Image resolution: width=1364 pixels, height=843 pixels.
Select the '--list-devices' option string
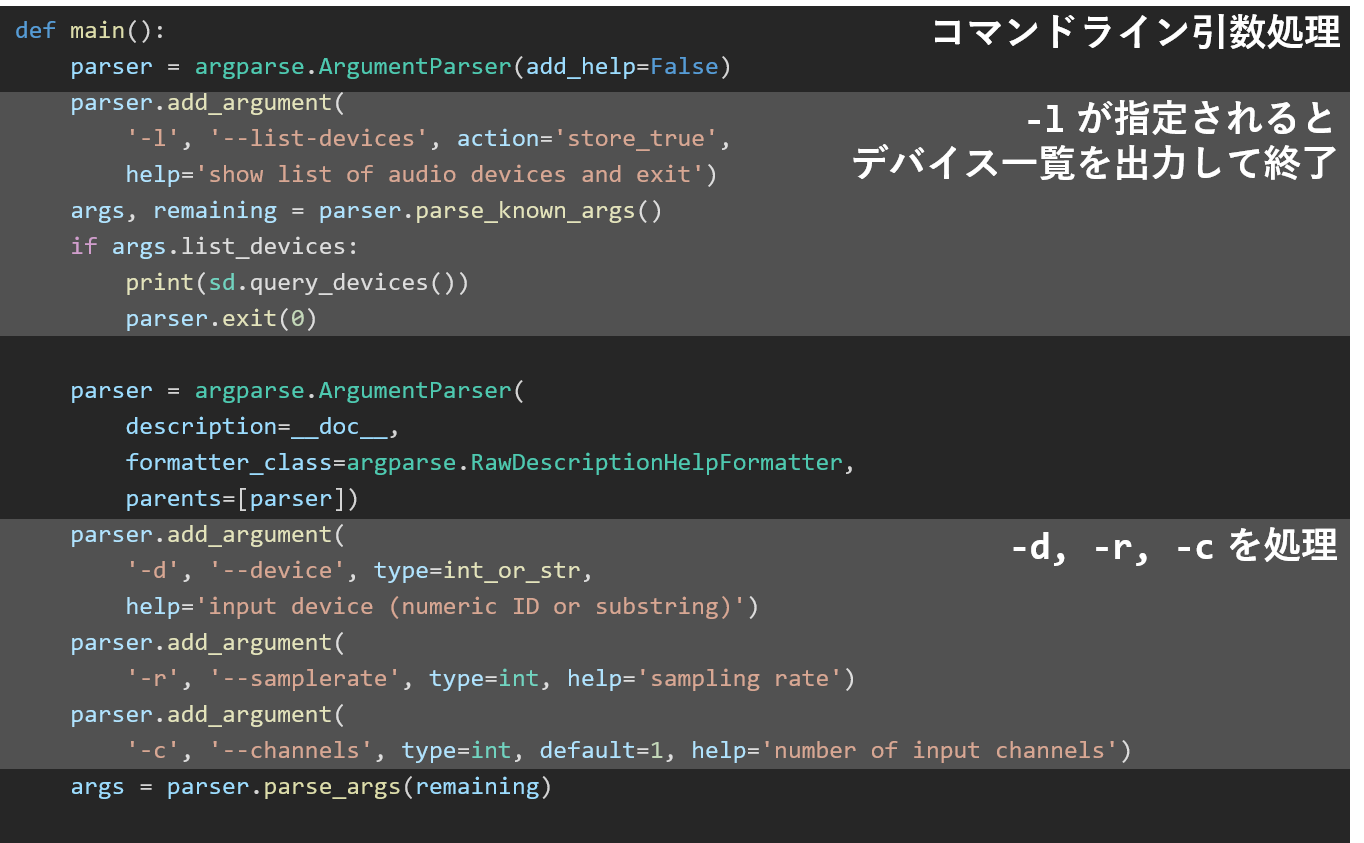(x=318, y=139)
